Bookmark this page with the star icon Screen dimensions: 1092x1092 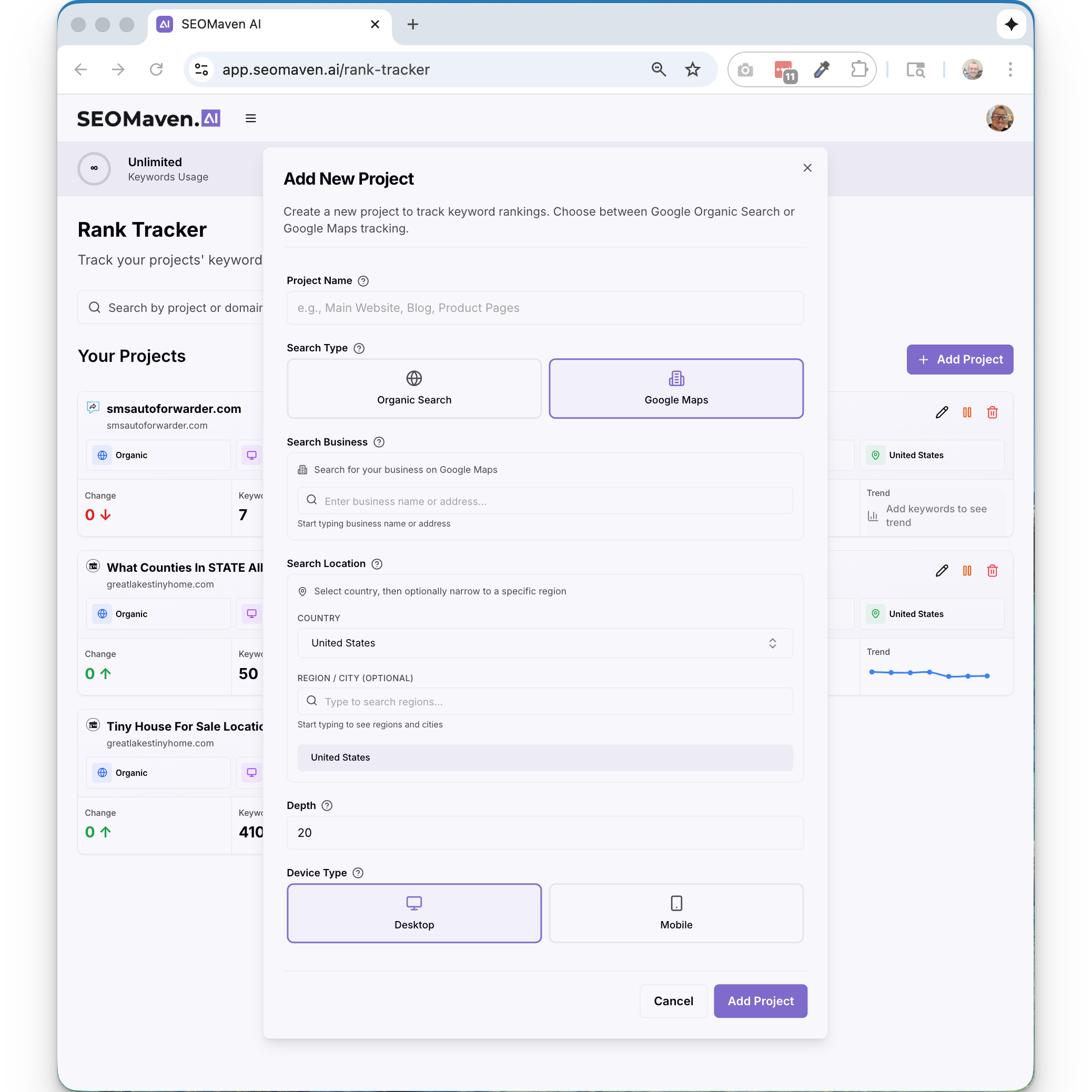point(692,69)
